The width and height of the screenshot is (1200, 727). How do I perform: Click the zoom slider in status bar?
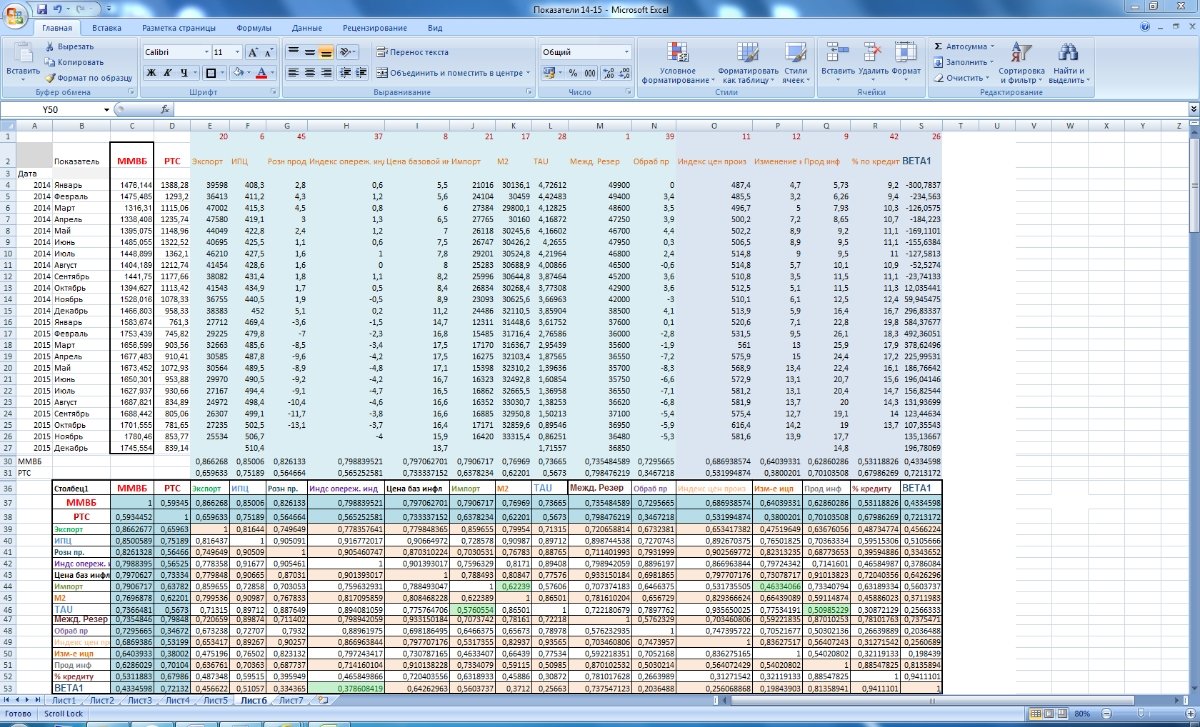point(1143,714)
